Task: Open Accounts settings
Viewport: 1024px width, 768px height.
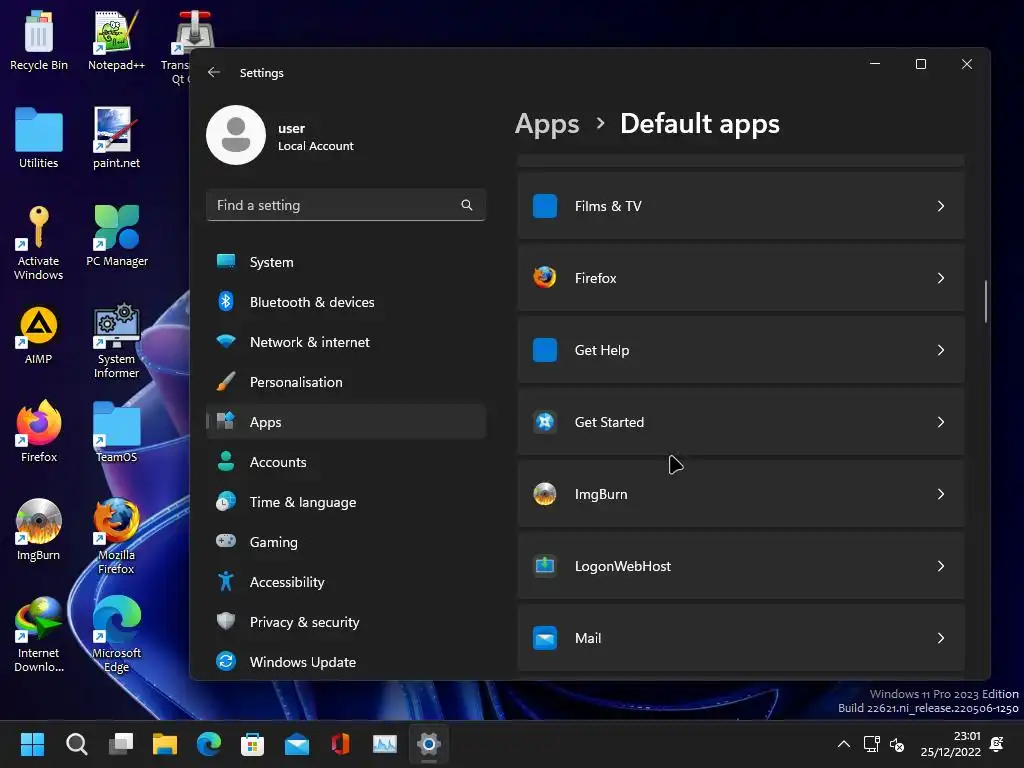Action: (345, 462)
